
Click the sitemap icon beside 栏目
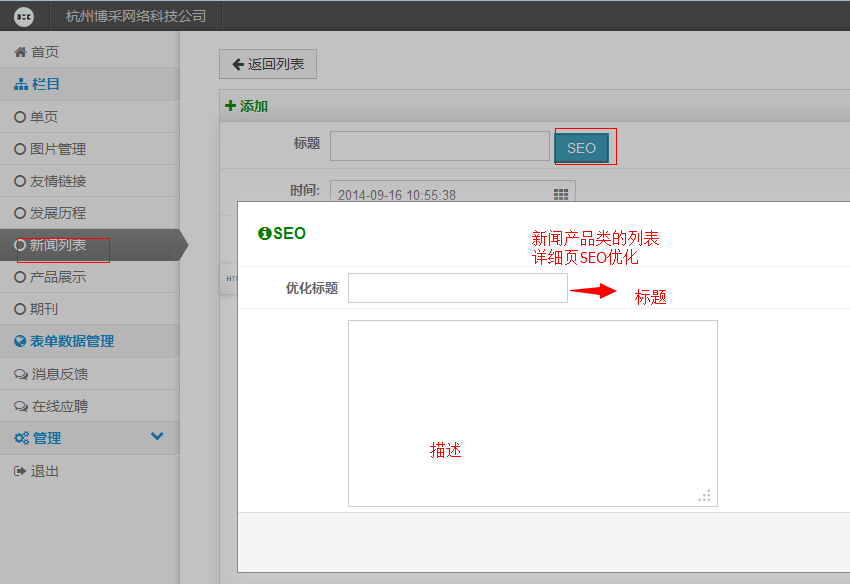point(21,85)
